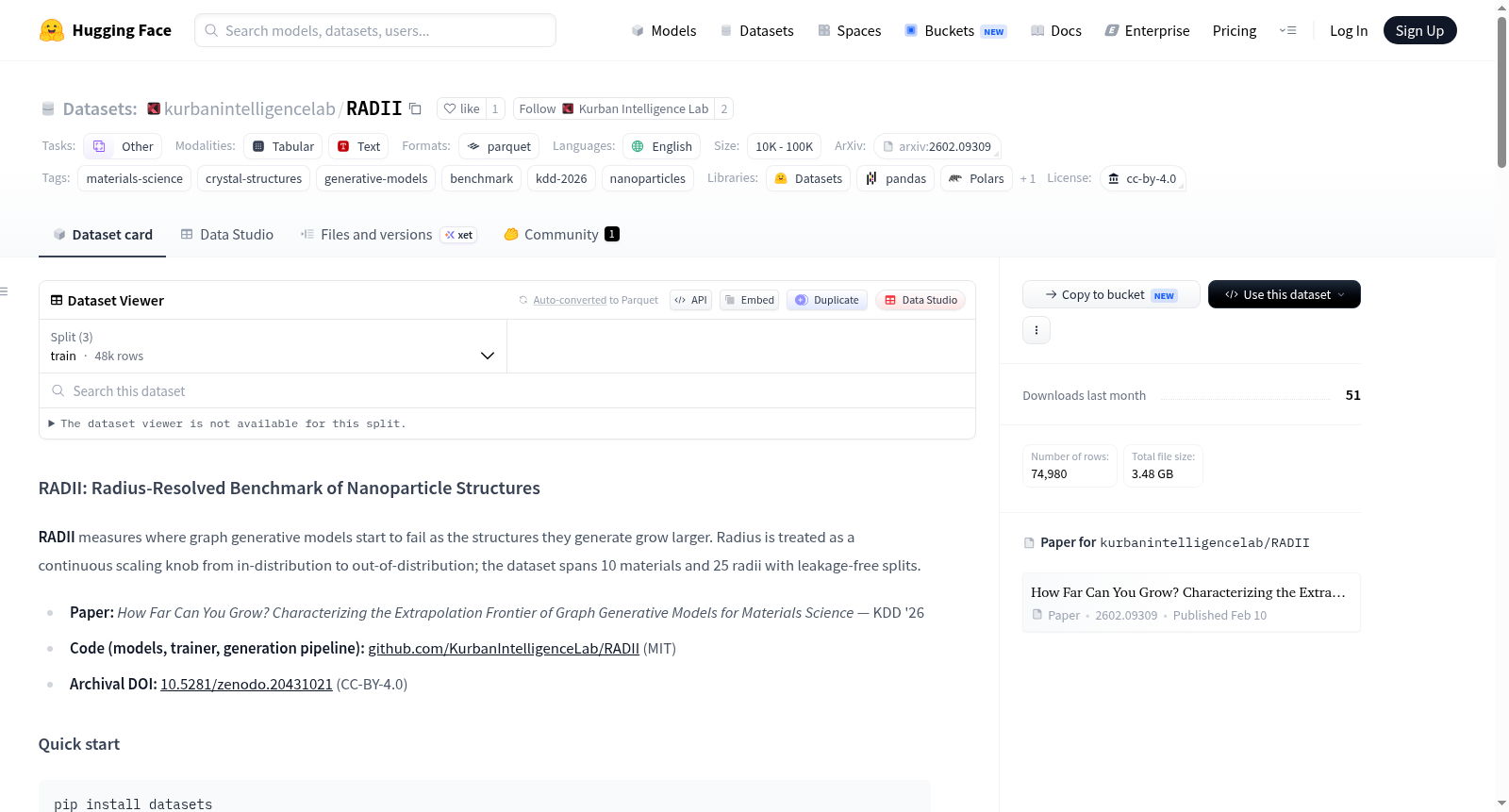Select the Tabular modality tag
Screen dimensions: 1509x812
(x=283, y=146)
